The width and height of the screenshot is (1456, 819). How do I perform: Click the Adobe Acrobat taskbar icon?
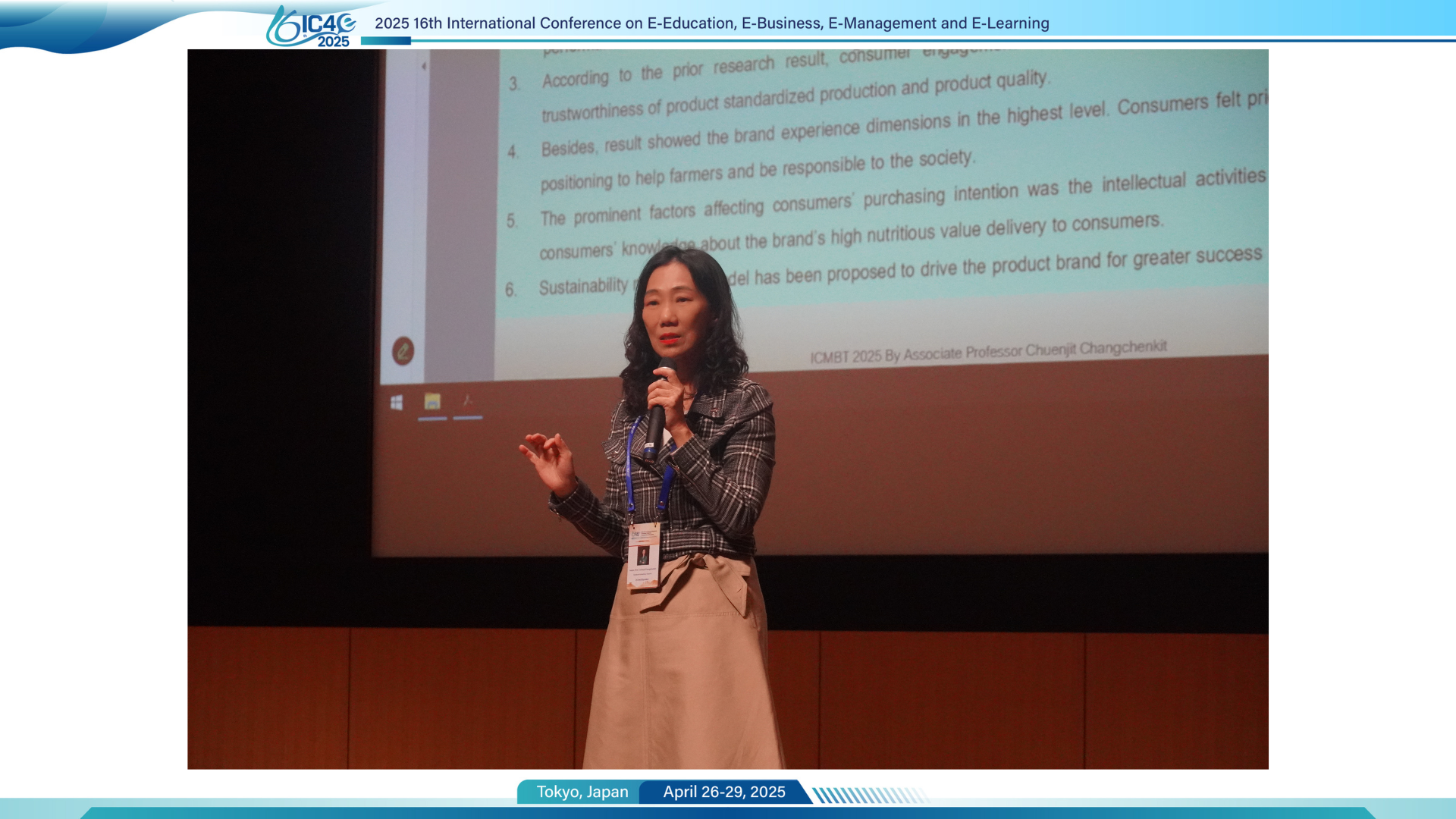(468, 402)
